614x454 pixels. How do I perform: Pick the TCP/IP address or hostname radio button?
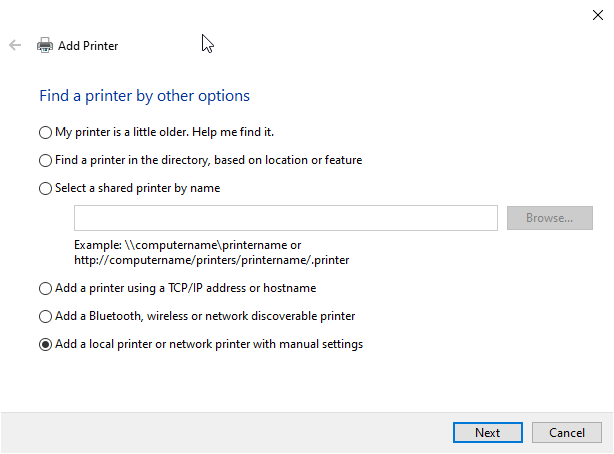pos(45,288)
